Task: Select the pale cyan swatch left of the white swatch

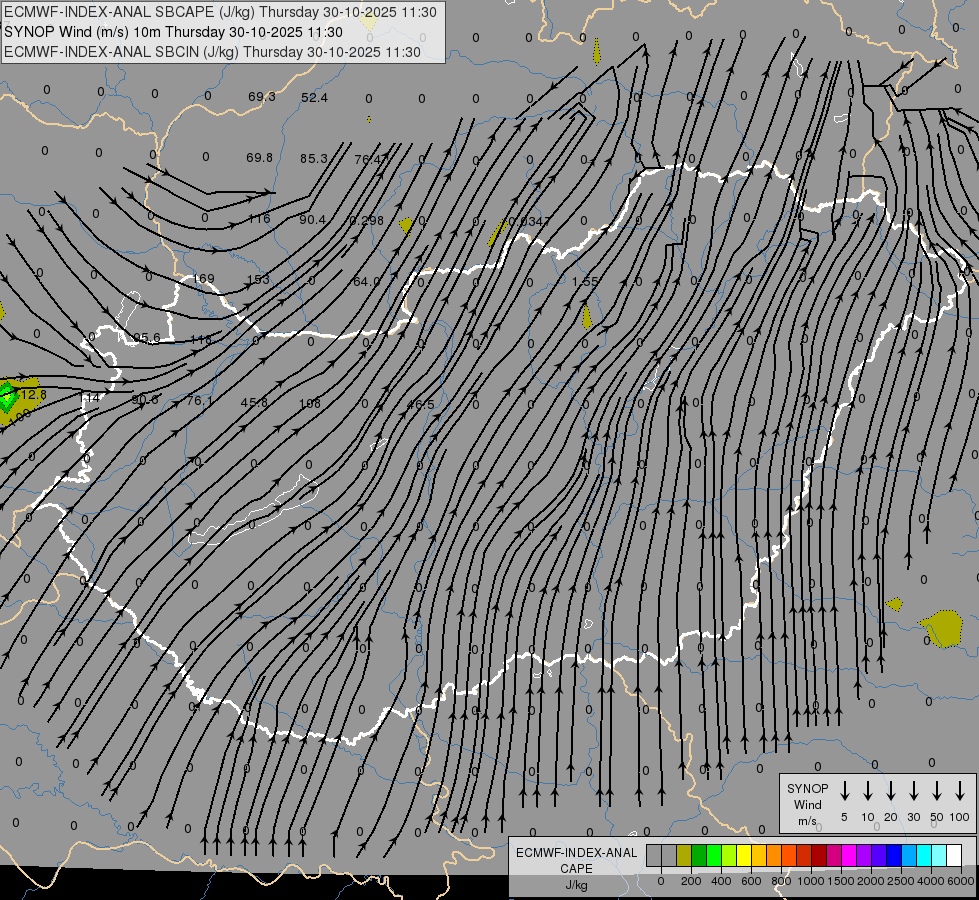Action: coord(939,856)
